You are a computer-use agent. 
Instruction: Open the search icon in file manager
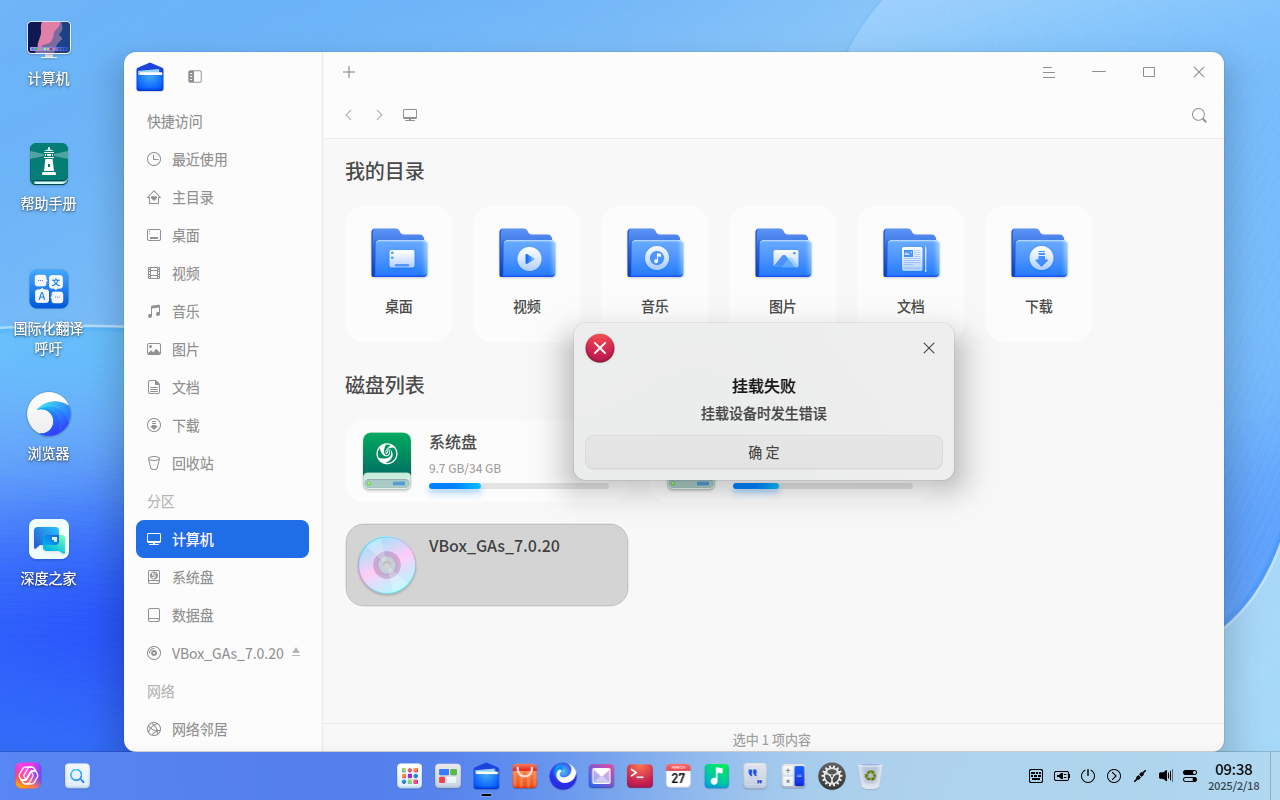pyautogui.click(x=1199, y=115)
